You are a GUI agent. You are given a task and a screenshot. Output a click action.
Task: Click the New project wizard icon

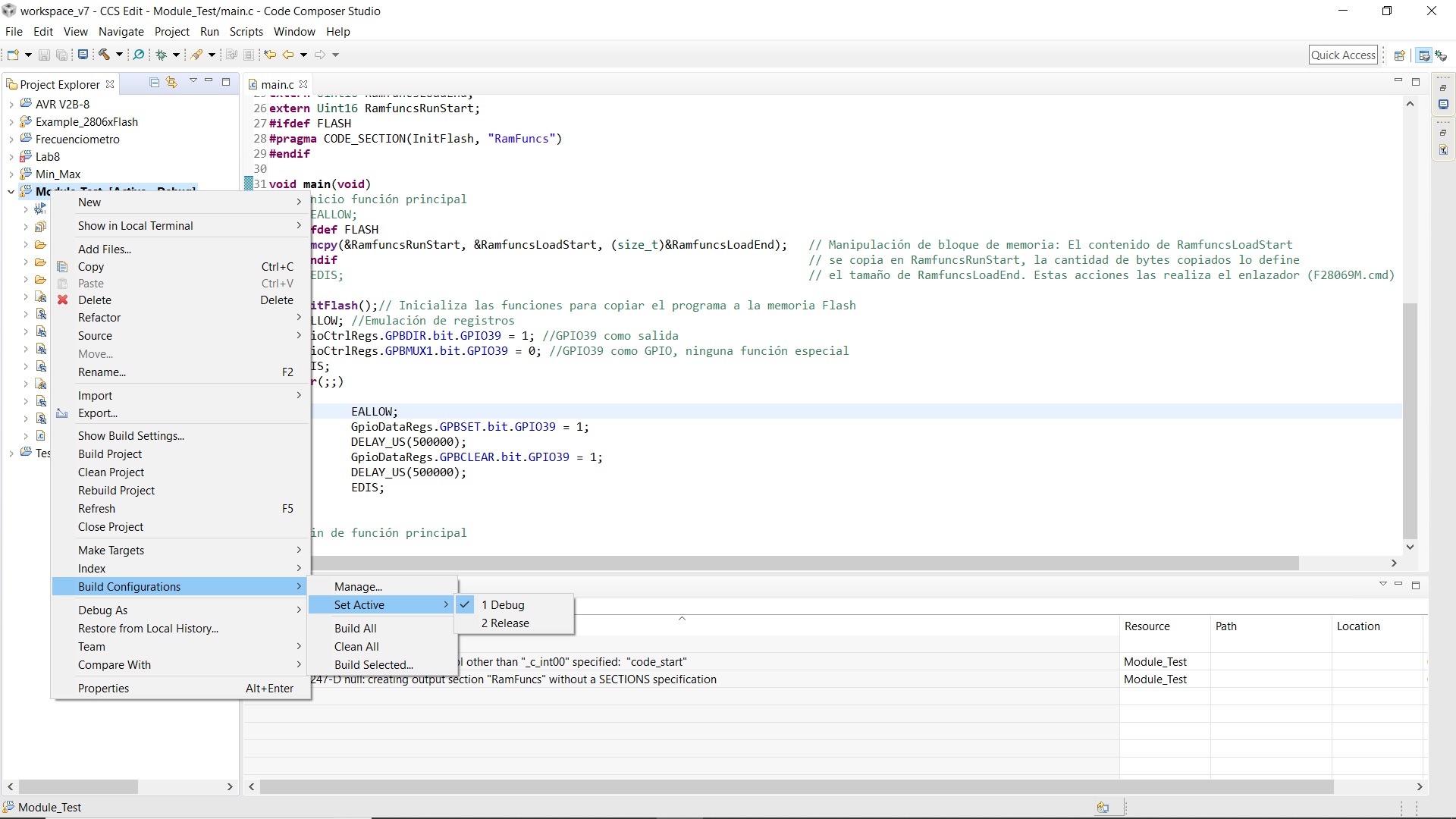point(13,55)
